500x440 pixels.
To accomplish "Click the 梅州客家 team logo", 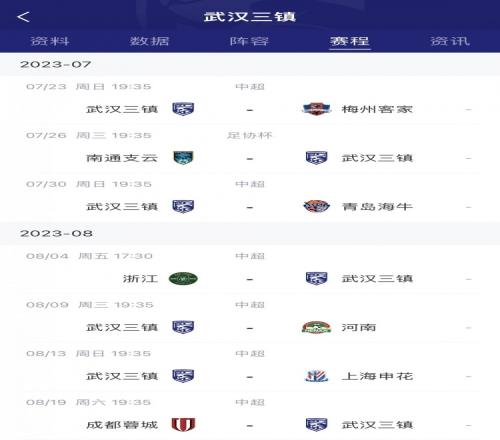I will [316, 109].
